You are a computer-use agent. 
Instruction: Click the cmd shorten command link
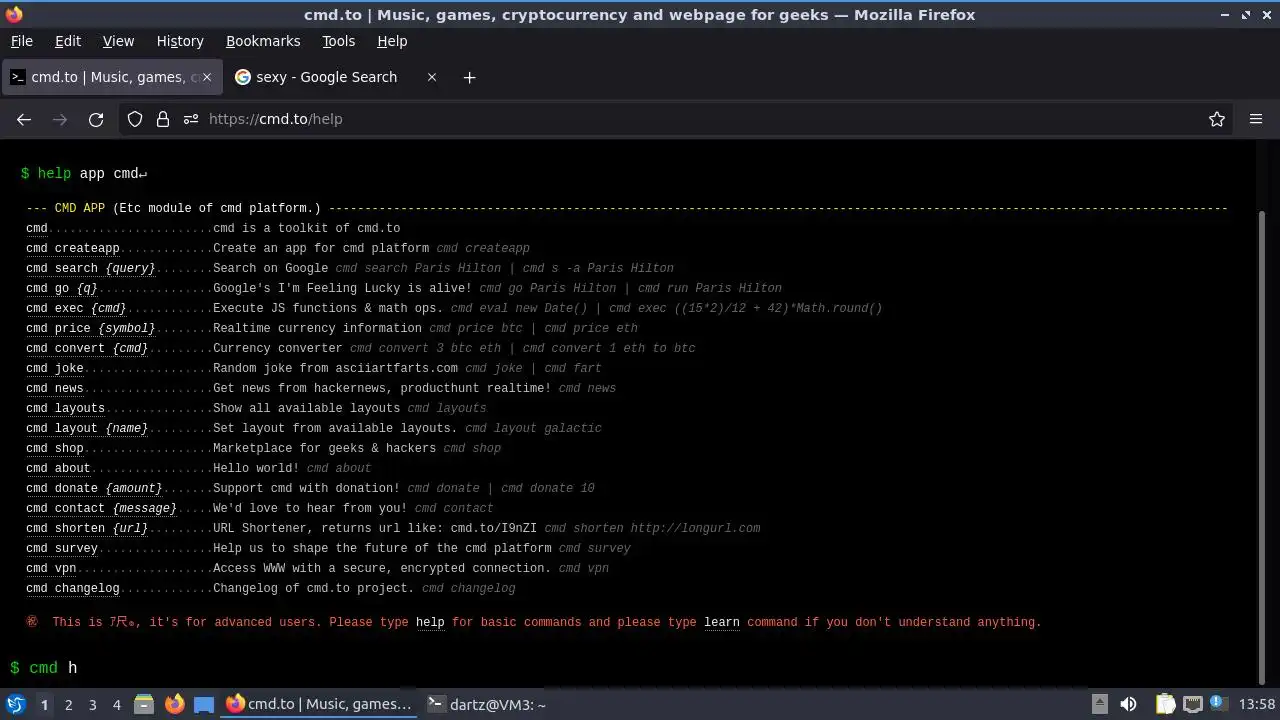(87, 528)
